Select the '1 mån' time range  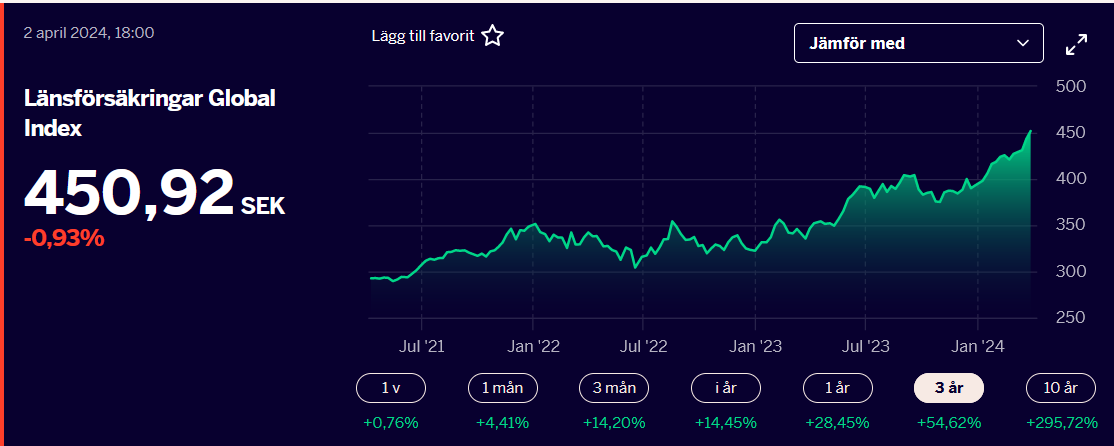503,388
